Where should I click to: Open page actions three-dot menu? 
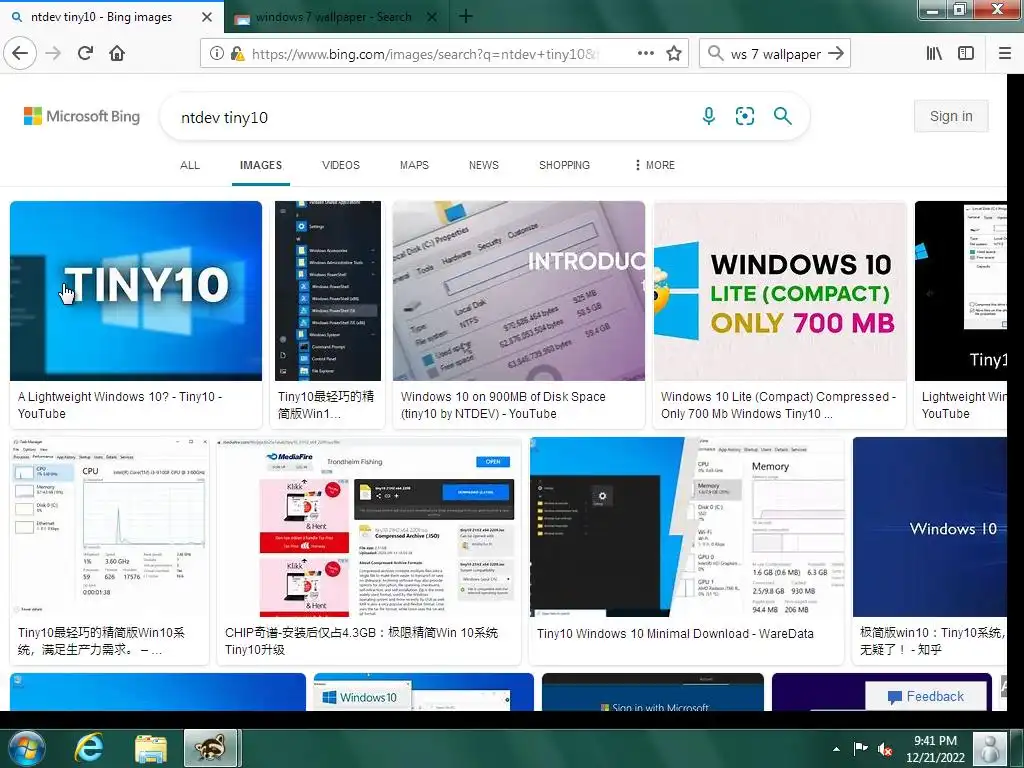click(x=646, y=53)
